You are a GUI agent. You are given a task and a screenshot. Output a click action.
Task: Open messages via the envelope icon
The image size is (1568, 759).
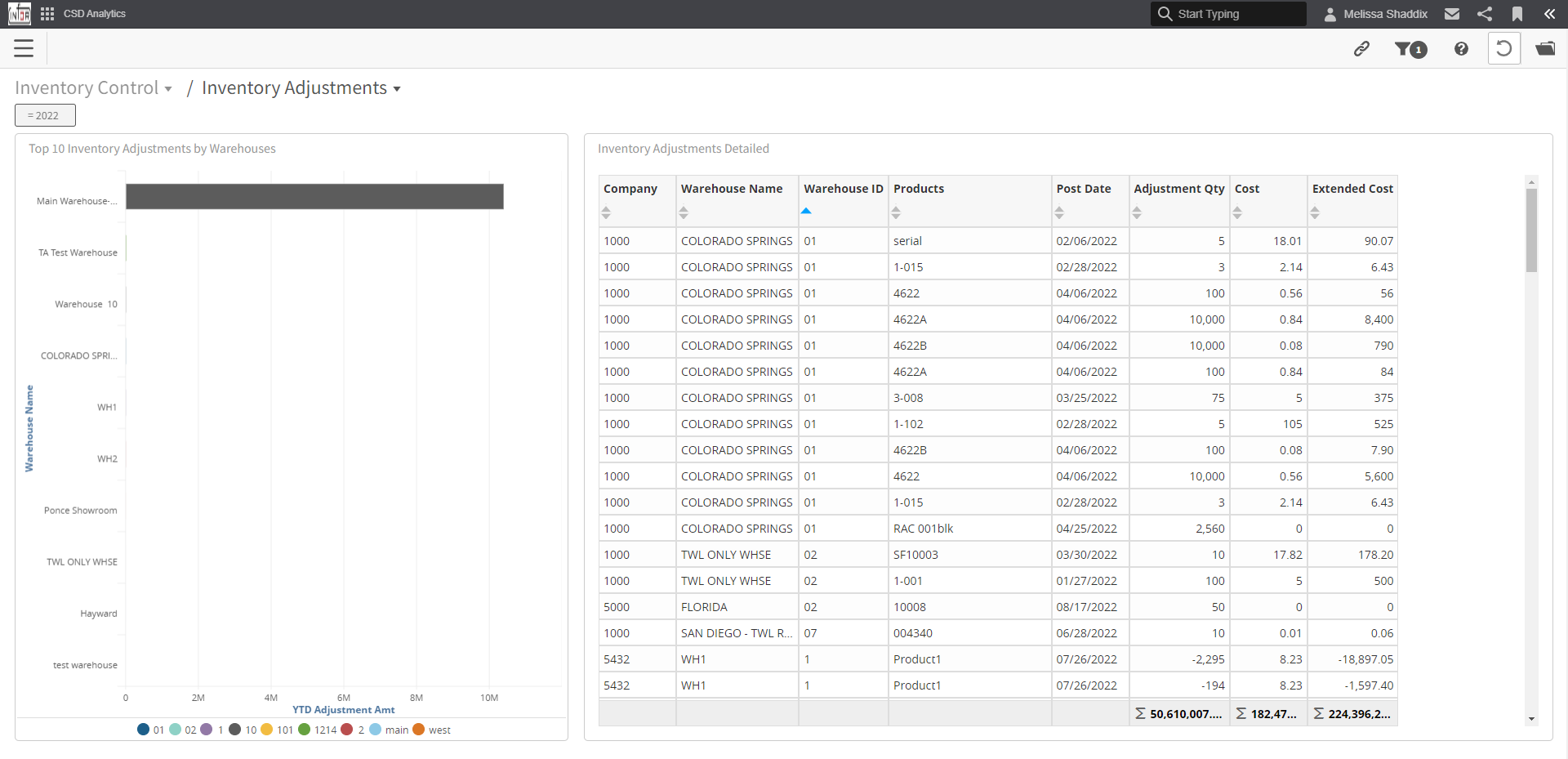pyautogui.click(x=1452, y=13)
